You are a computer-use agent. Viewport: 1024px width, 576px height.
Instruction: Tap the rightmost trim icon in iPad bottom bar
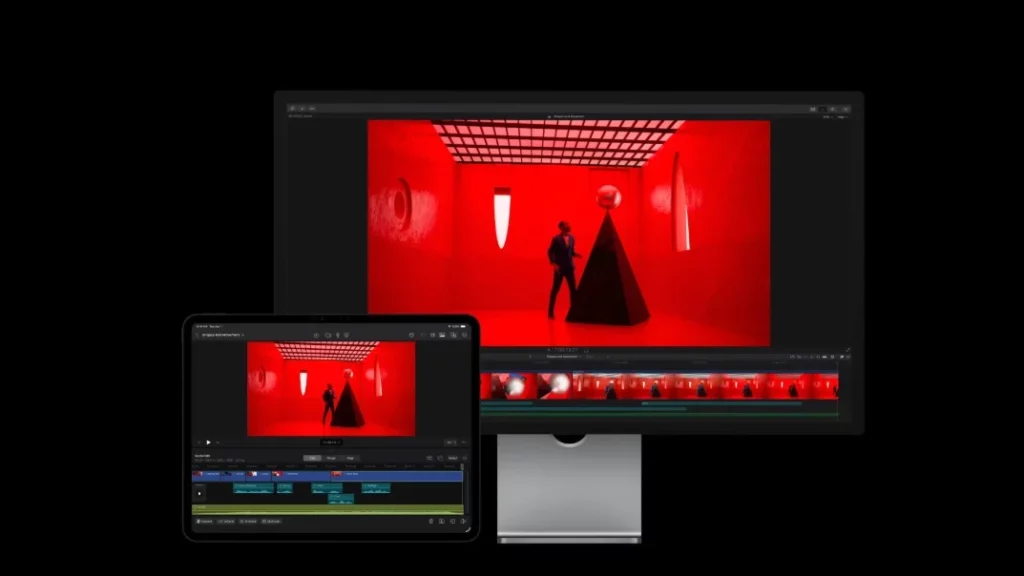coord(464,521)
